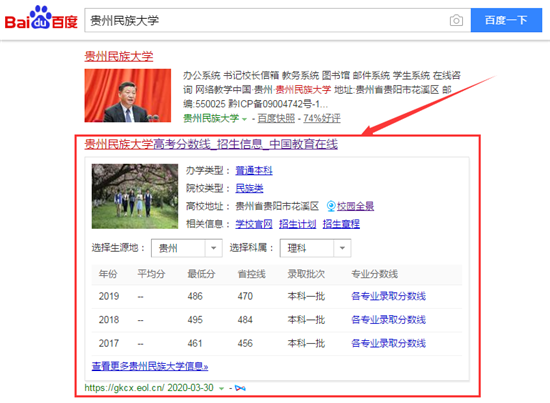This screenshot has height=403, width=550.
Task: Click the 校园全景 panorama icon
Action: click(x=331, y=206)
